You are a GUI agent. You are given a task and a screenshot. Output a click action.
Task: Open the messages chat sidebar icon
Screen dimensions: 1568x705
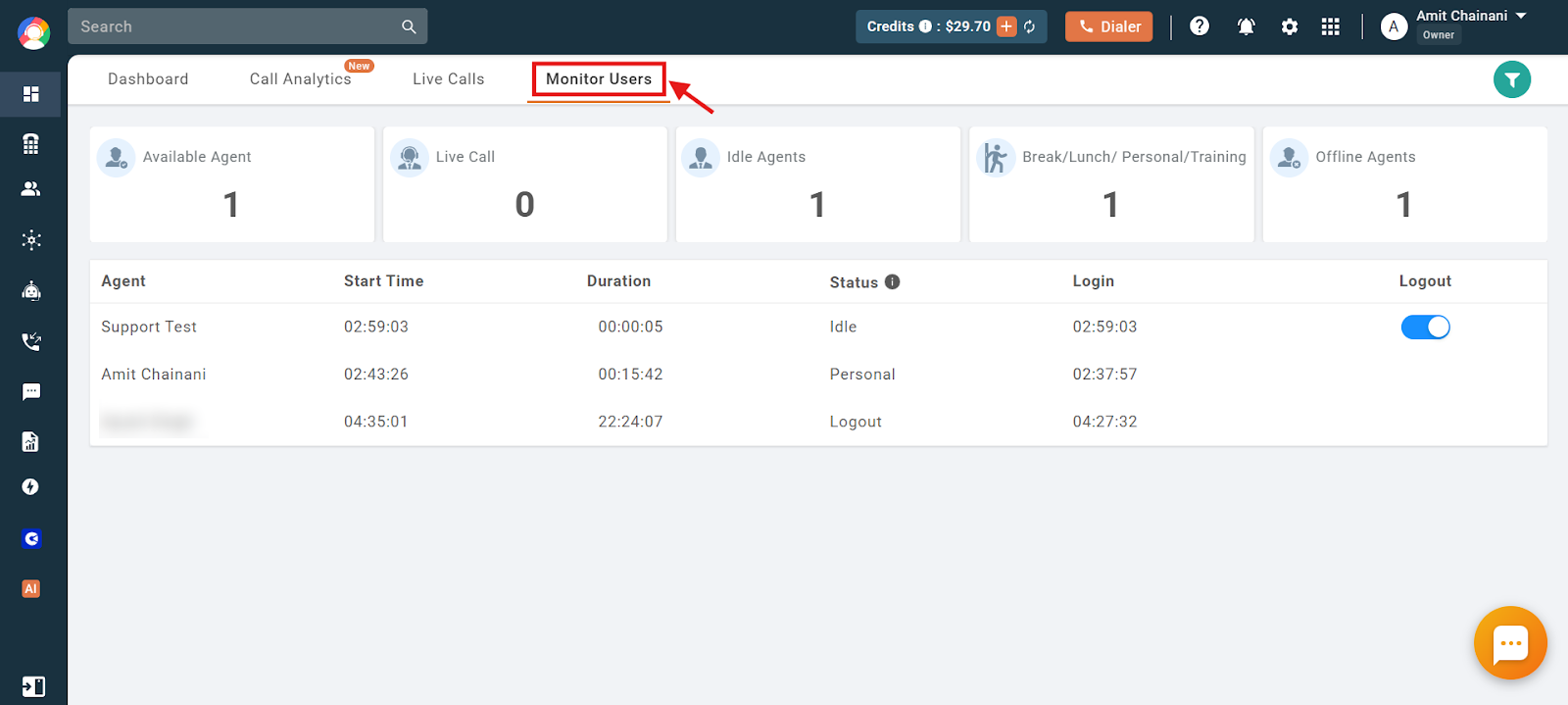point(31,392)
